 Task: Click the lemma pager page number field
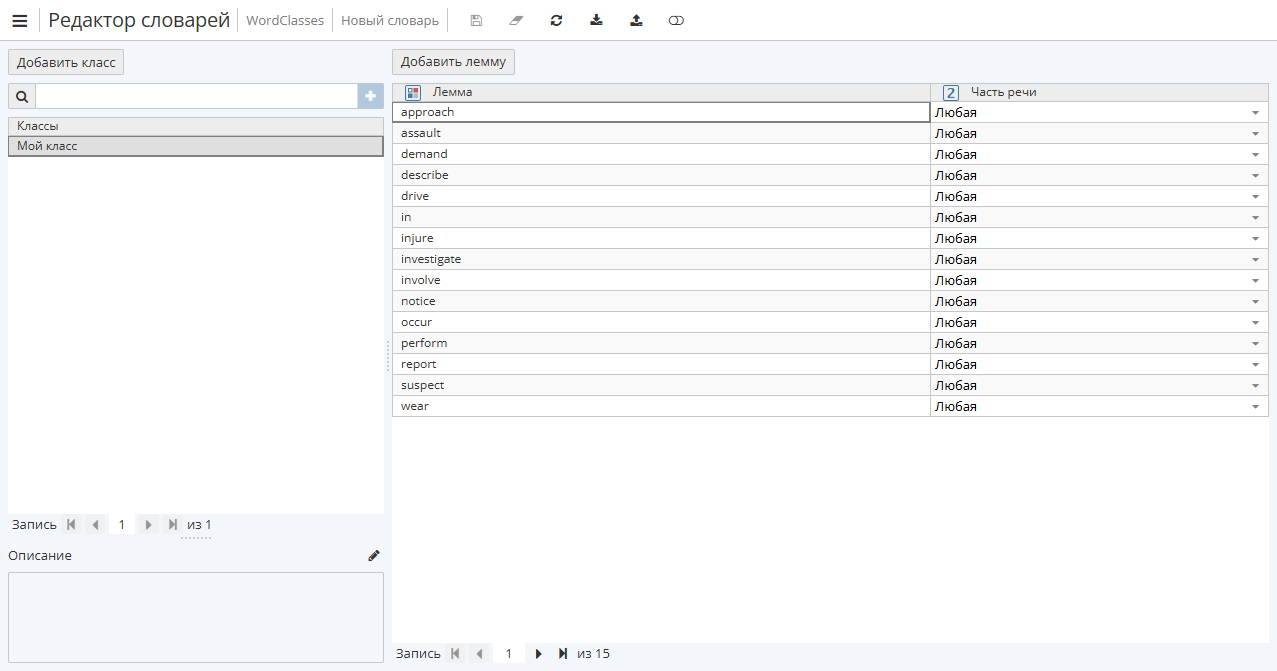click(509, 653)
